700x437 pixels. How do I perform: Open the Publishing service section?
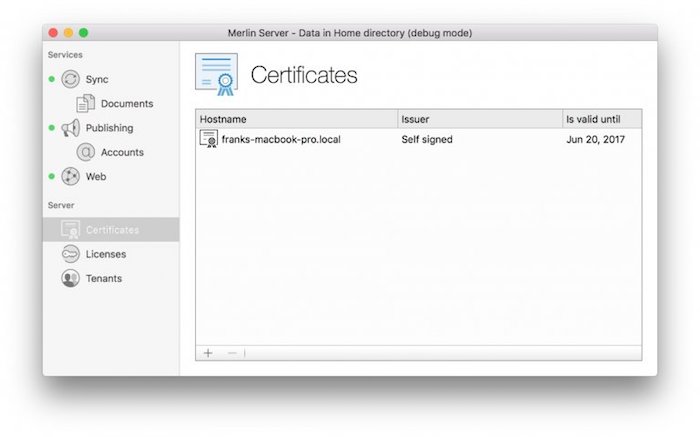109,128
